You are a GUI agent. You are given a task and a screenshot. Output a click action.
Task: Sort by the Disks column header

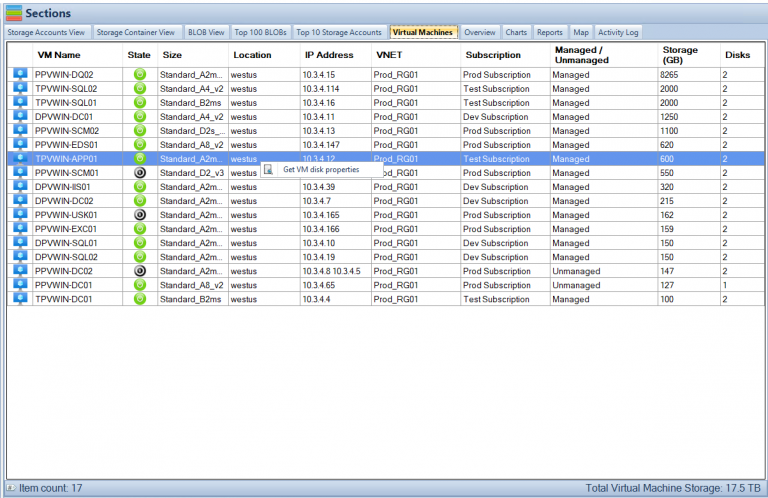coord(742,55)
